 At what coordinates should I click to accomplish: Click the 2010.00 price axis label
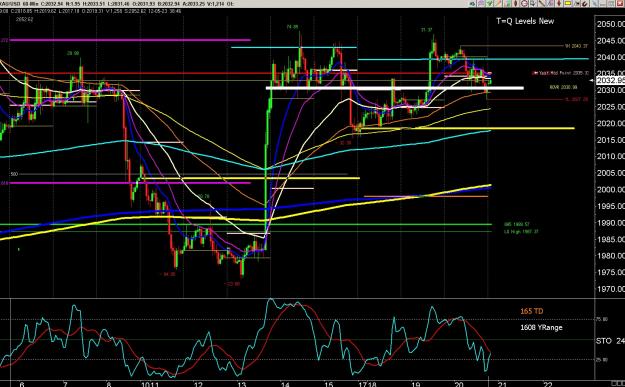(610, 156)
